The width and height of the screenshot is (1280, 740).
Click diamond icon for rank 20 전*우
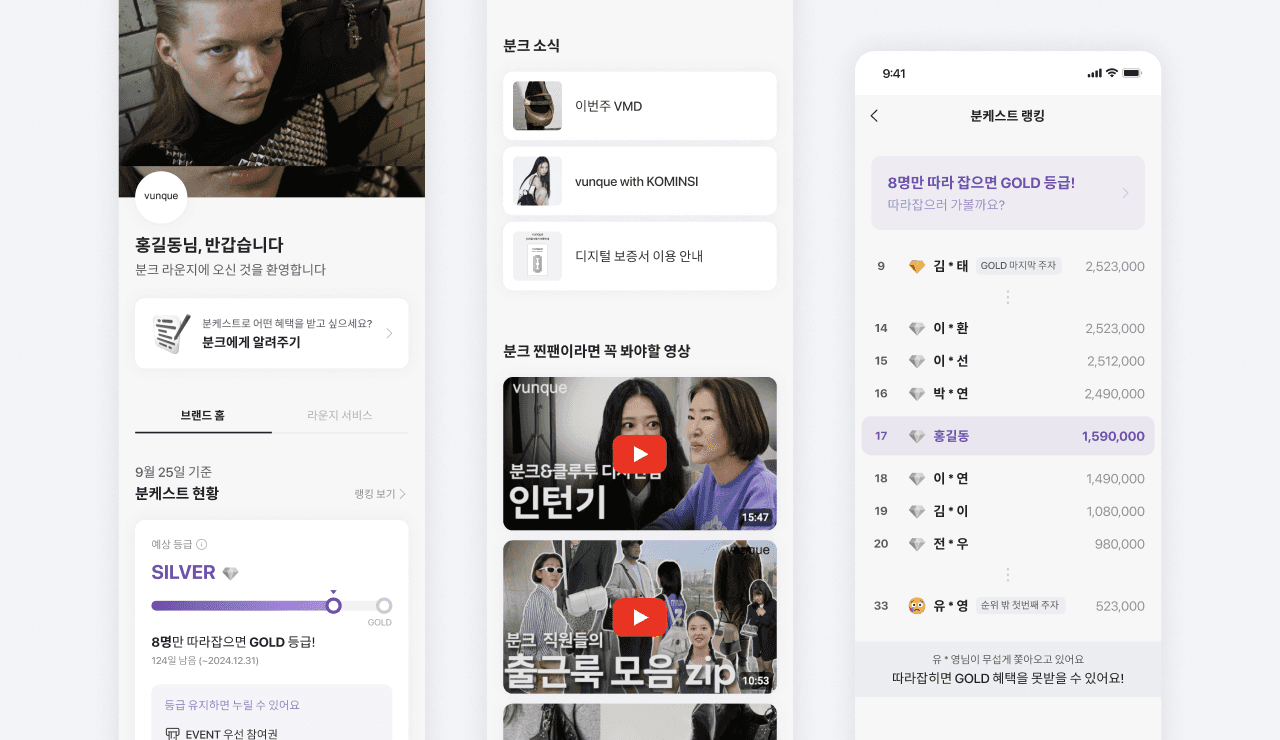917,544
